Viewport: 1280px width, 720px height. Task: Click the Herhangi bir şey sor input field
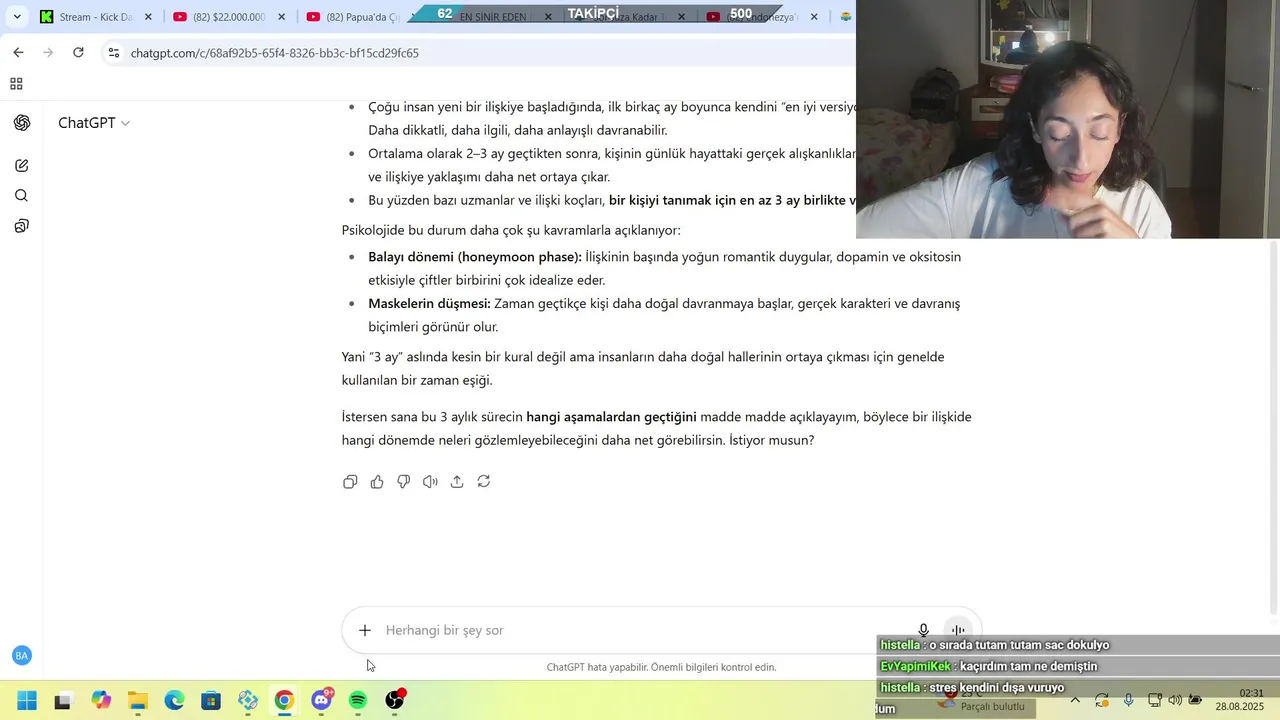pyautogui.click(x=645, y=630)
